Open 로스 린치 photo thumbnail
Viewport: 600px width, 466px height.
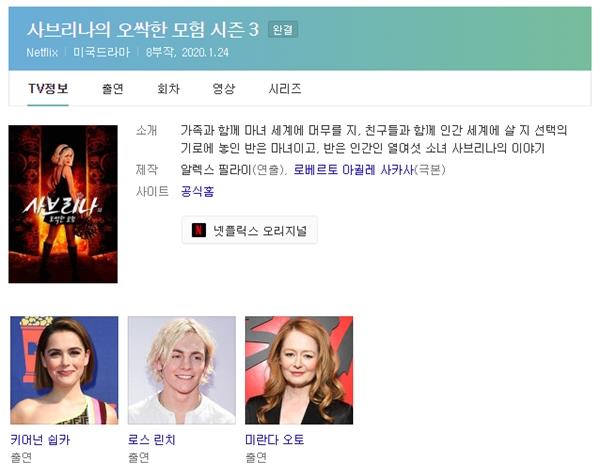(x=182, y=370)
